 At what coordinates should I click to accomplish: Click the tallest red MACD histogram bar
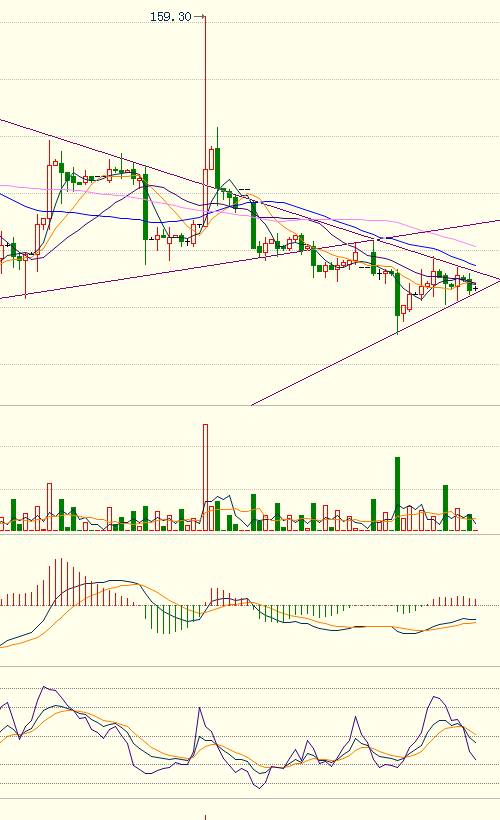[x=61, y=582]
